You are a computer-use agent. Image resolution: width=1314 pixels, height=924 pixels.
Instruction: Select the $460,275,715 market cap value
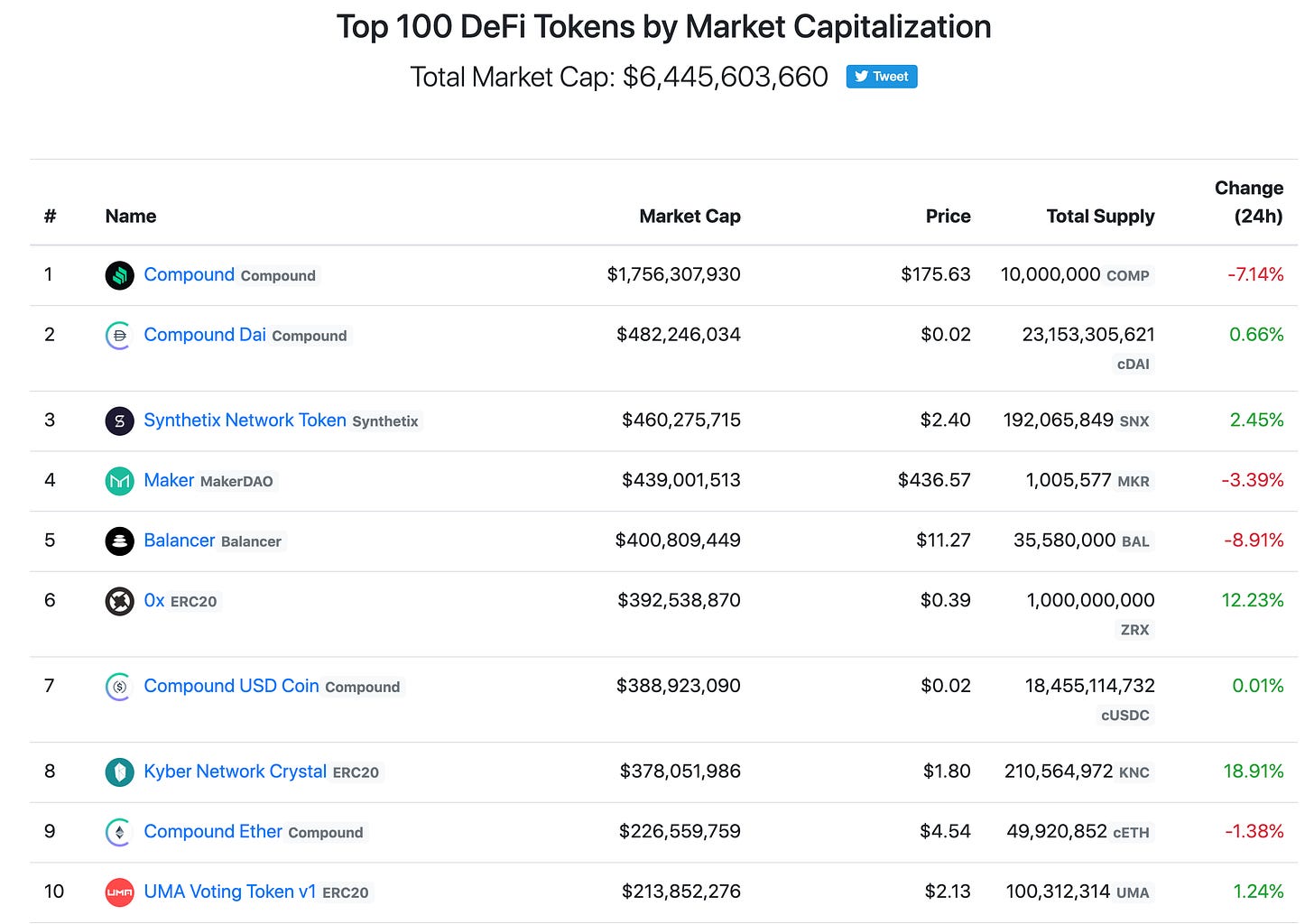pos(680,420)
